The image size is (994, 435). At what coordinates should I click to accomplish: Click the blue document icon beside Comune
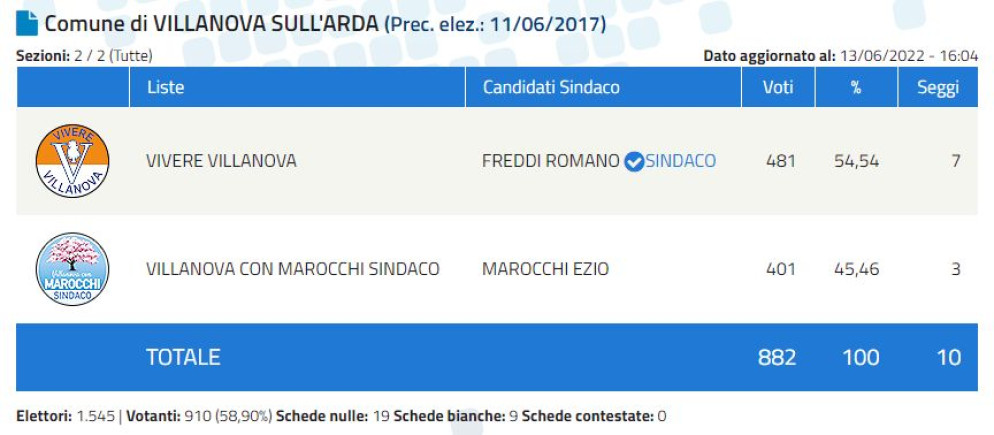click(x=27, y=23)
